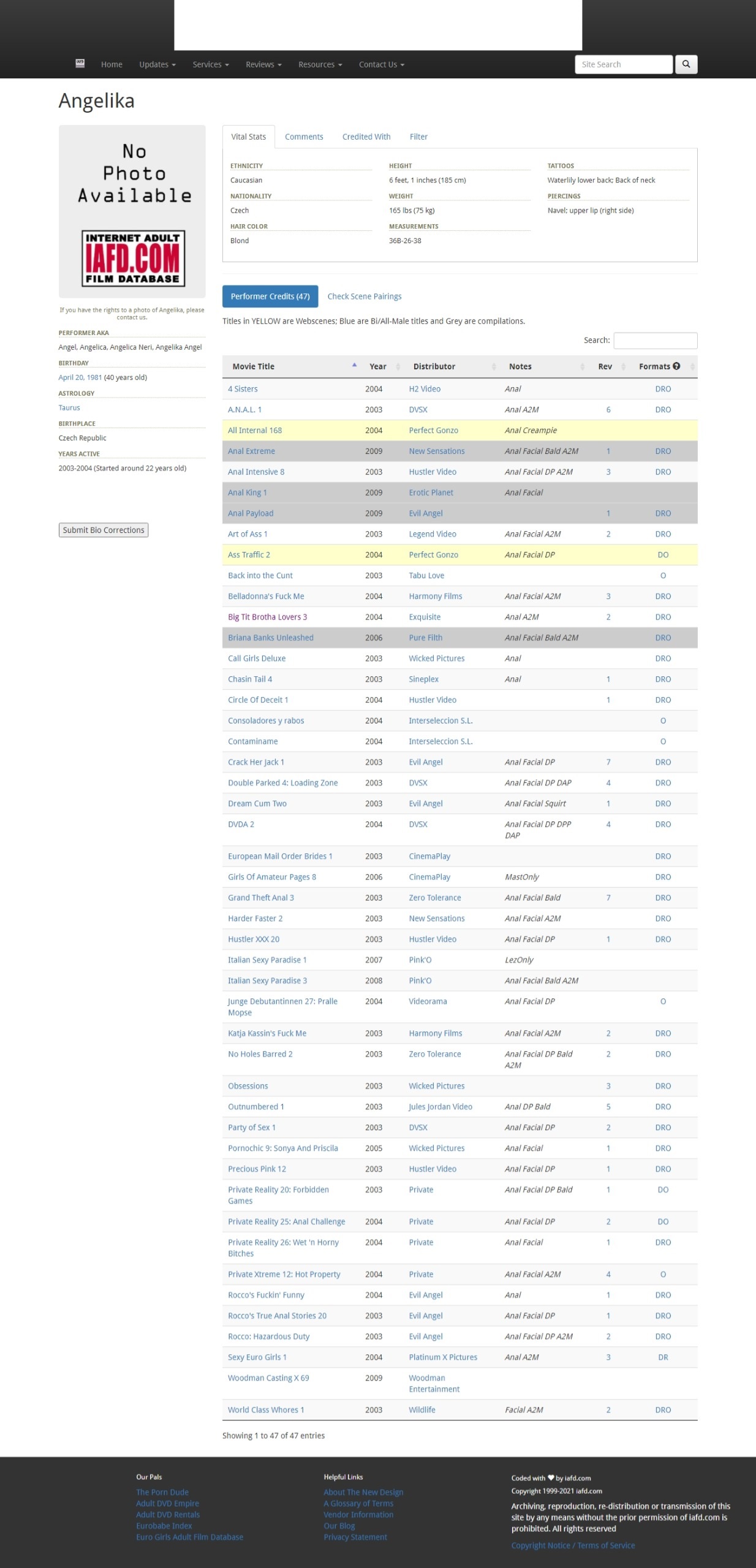Open the Privacy Statement link
This screenshot has width=756, height=1568.
click(355, 1537)
